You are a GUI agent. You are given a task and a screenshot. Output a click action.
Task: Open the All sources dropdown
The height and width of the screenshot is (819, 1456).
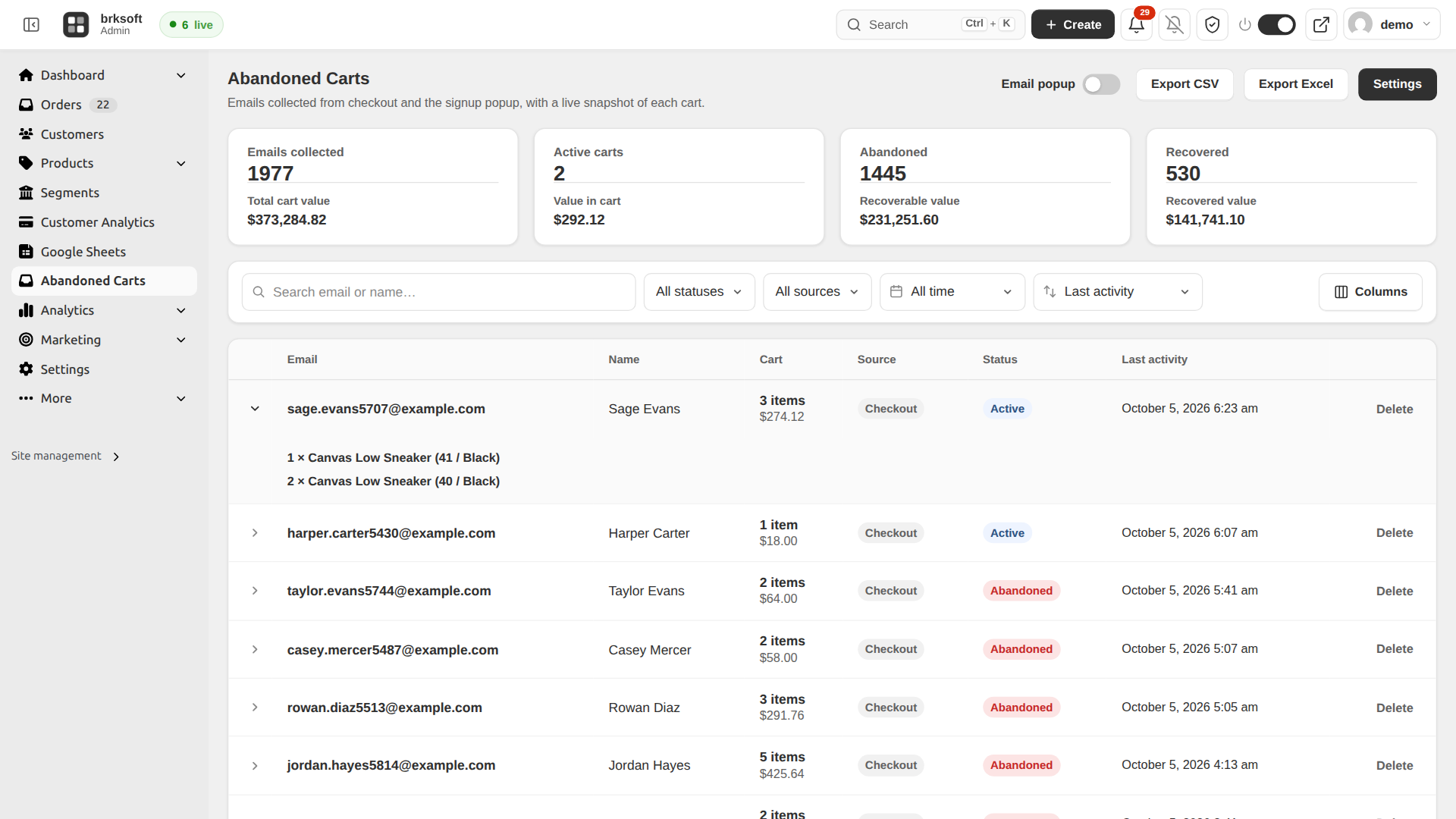pyautogui.click(x=817, y=292)
